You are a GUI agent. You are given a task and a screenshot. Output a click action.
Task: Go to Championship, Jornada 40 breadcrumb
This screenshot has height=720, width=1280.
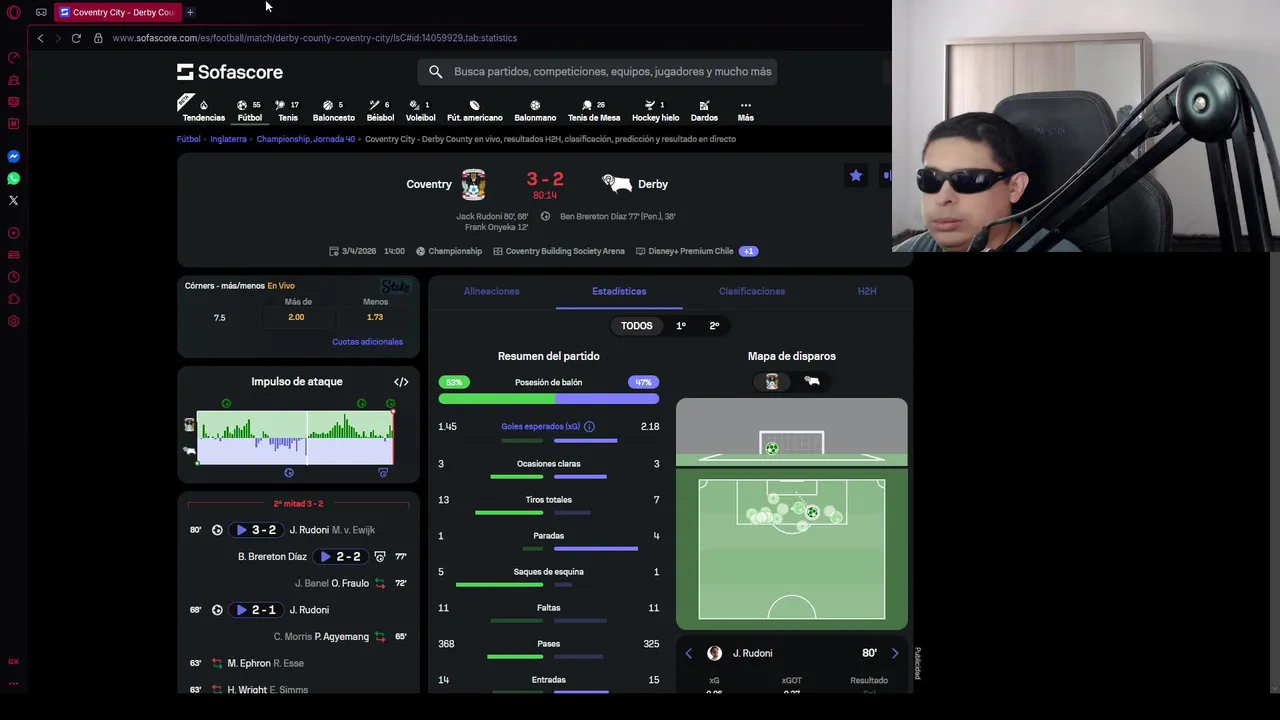click(x=306, y=139)
